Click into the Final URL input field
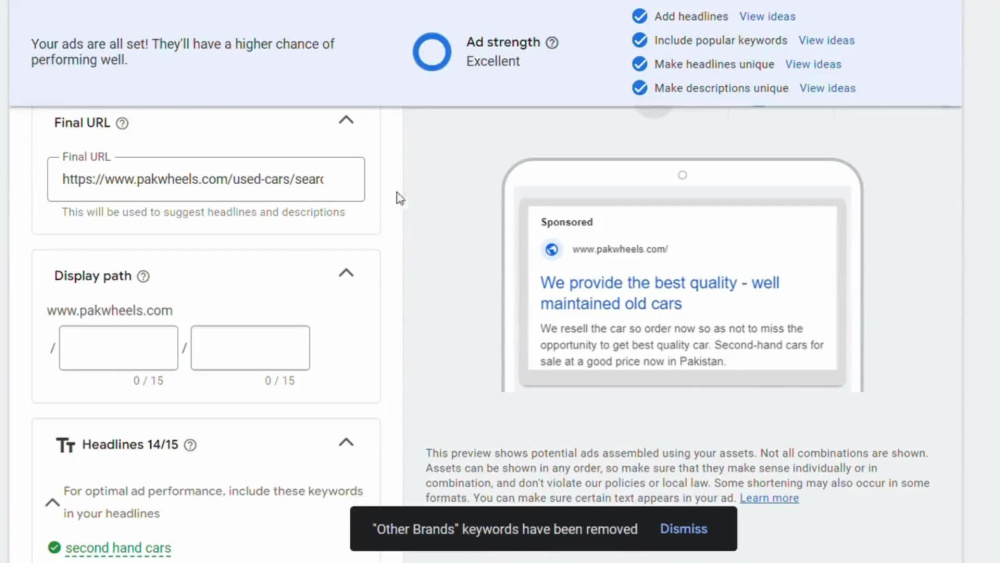The image size is (1000, 563). tap(206, 179)
